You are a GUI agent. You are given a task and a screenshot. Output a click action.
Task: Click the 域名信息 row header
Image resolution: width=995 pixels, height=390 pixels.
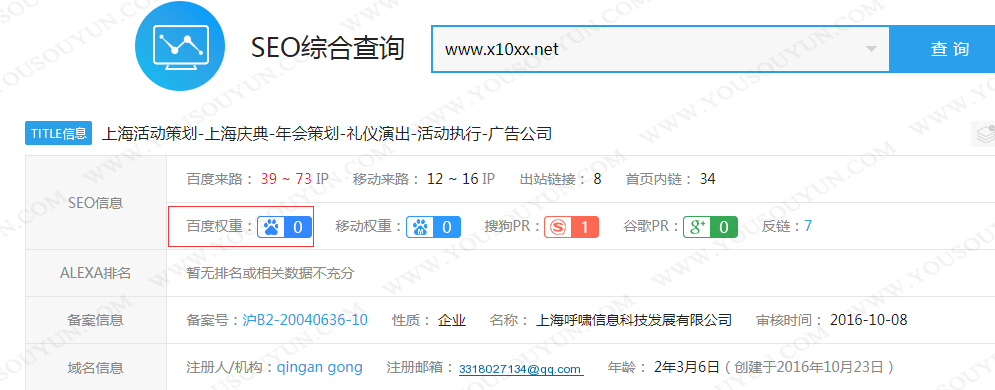96,367
